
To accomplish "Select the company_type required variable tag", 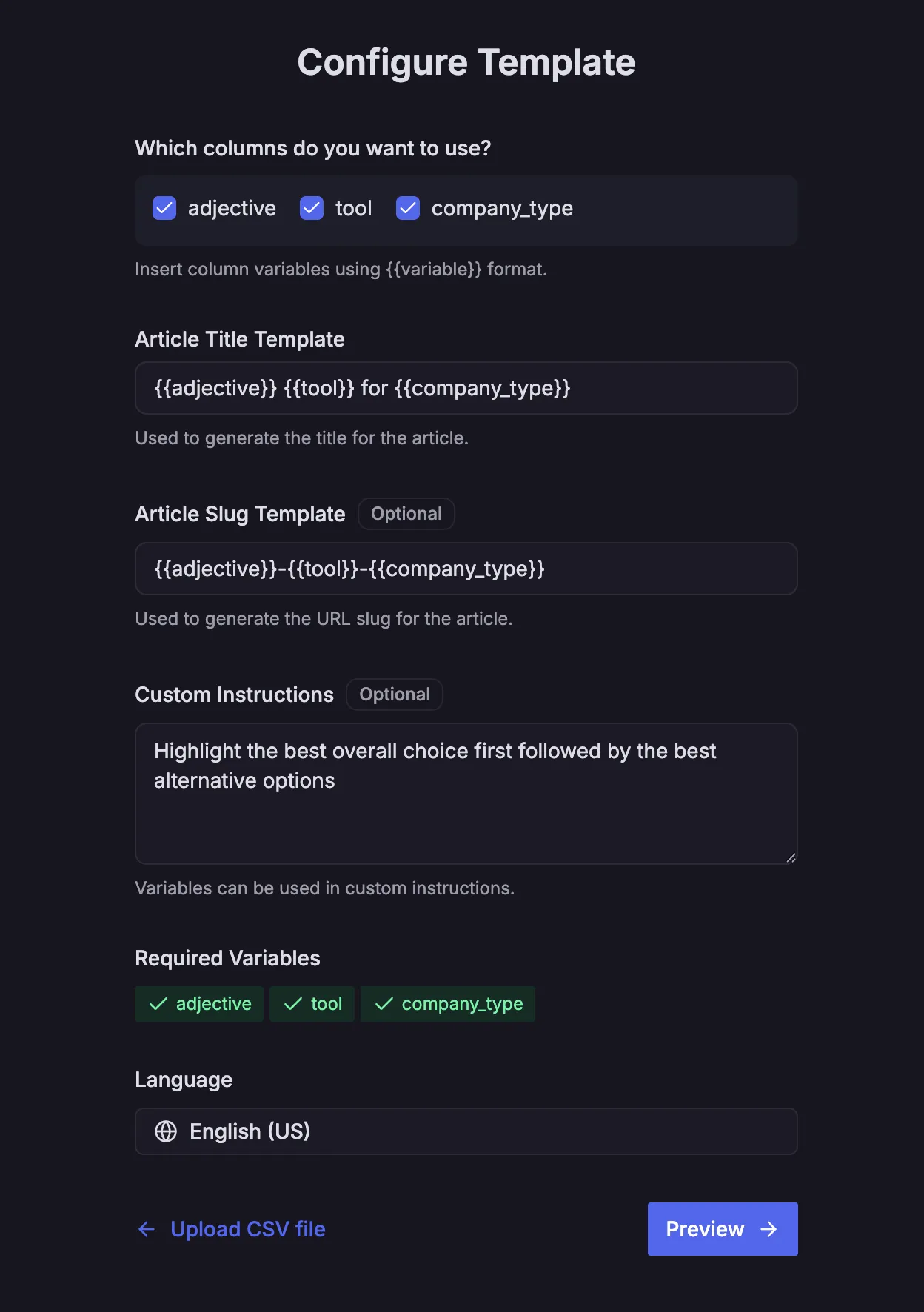I will 447,1004.
